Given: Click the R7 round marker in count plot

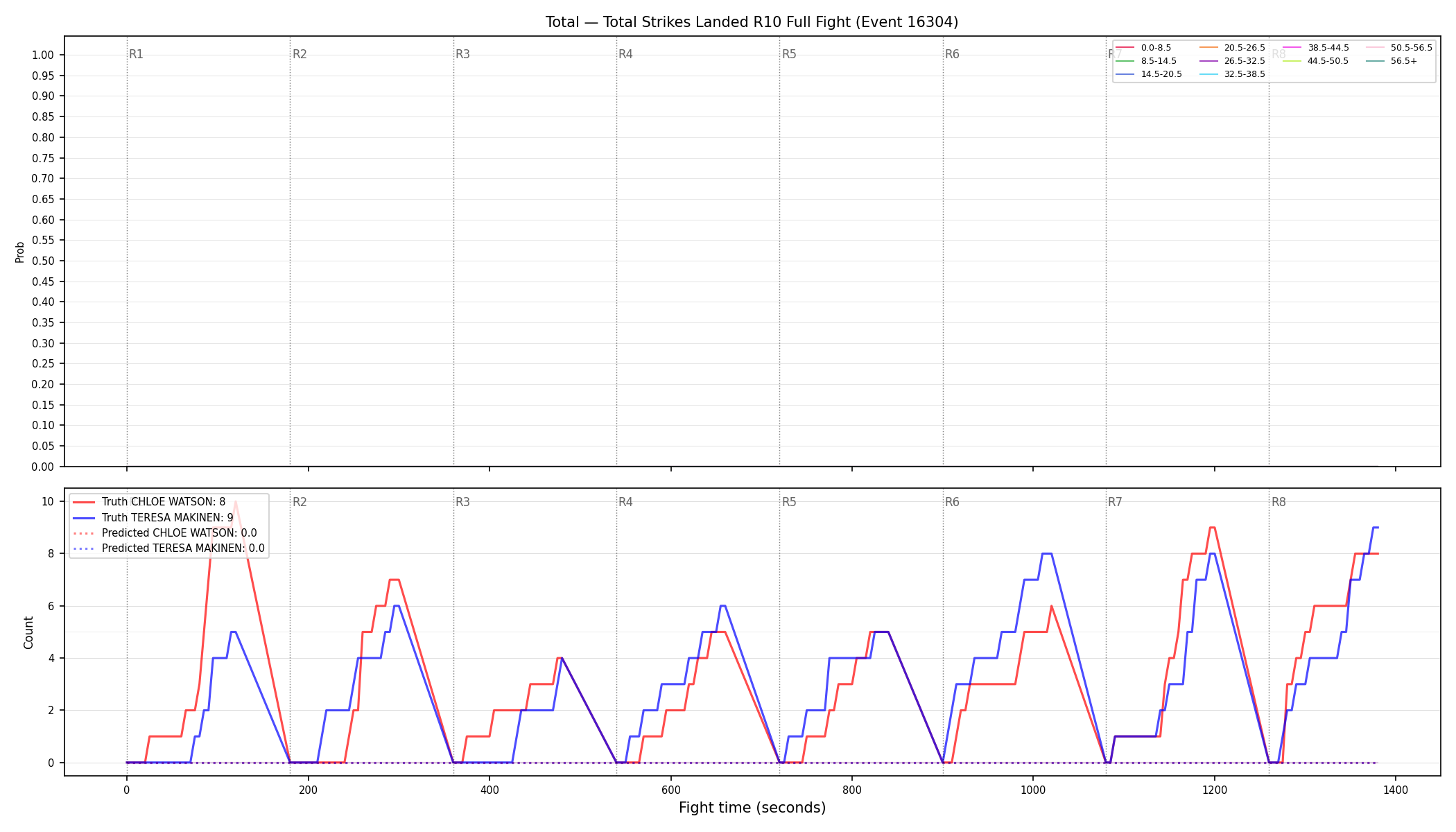Looking at the screenshot, I should 1115,502.
